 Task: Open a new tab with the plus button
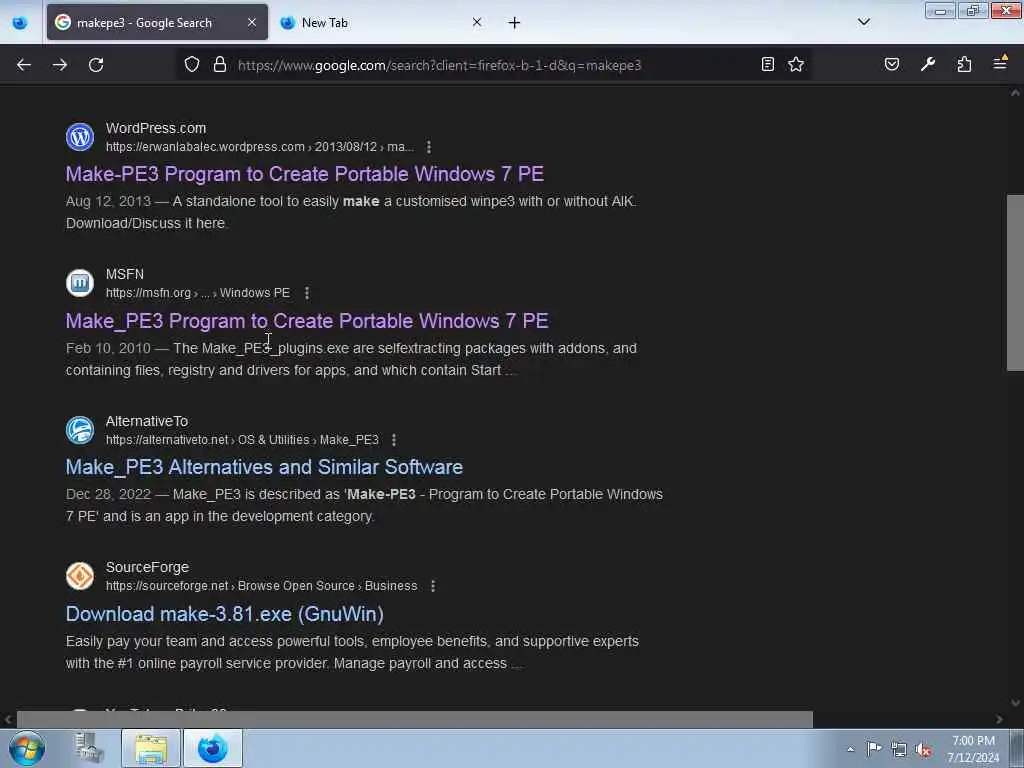coord(515,23)
